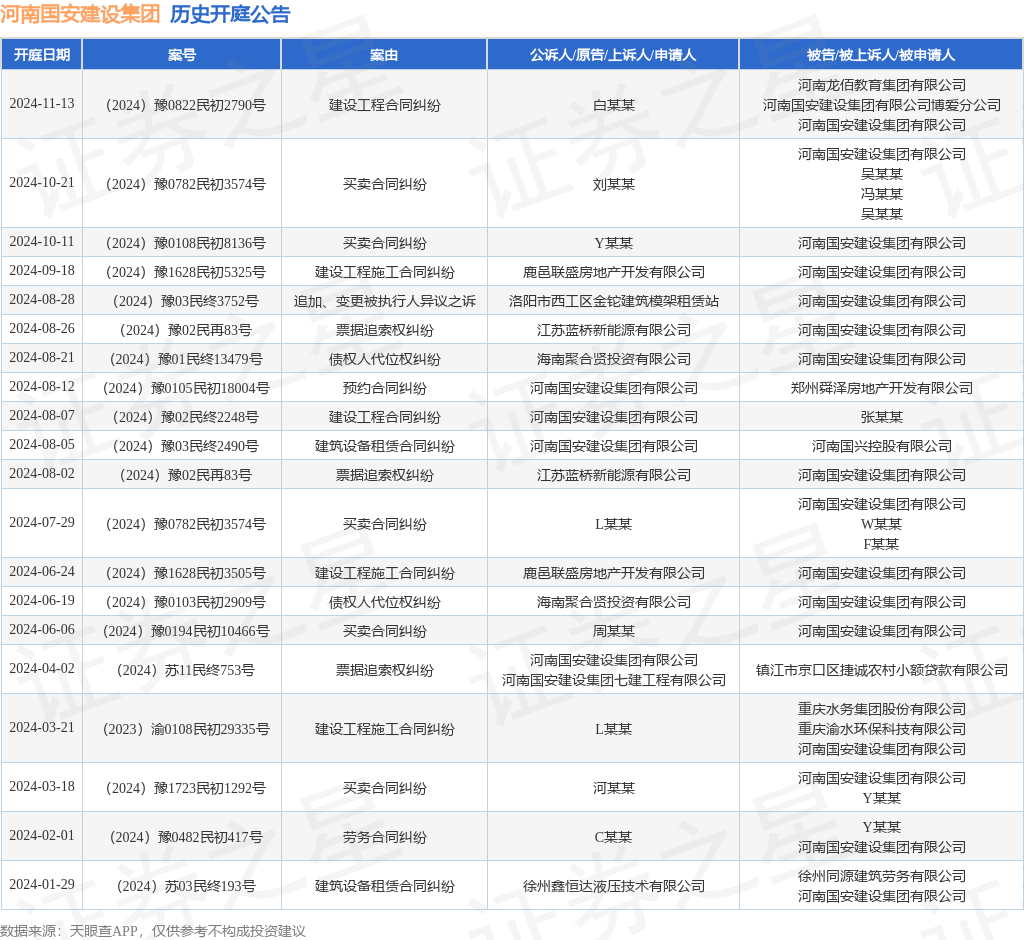The image size is (1024, 940).
Task: Click the 劳务合同纠纷 cause cell
Action: (384, 837)
